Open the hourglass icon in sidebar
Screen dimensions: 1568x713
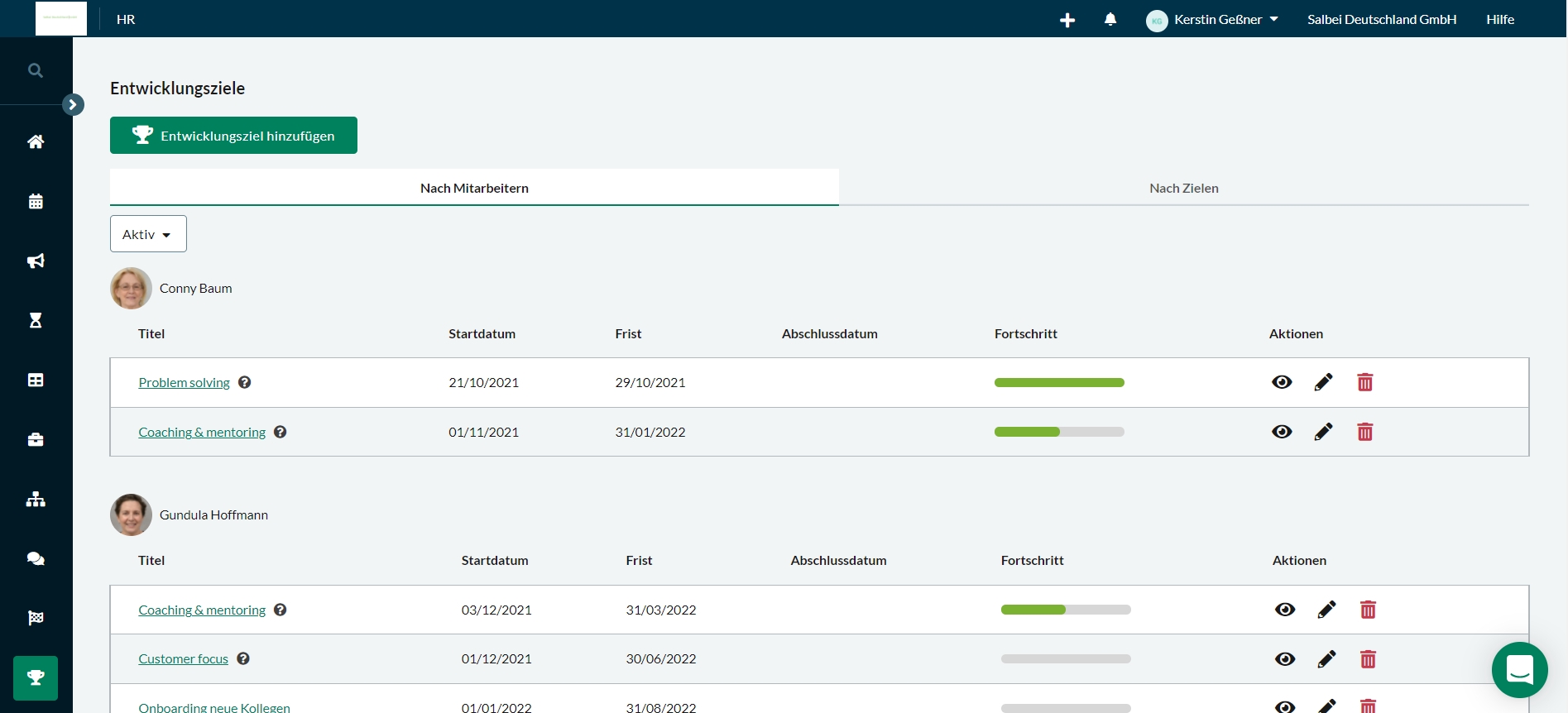[x=36, y=320]
